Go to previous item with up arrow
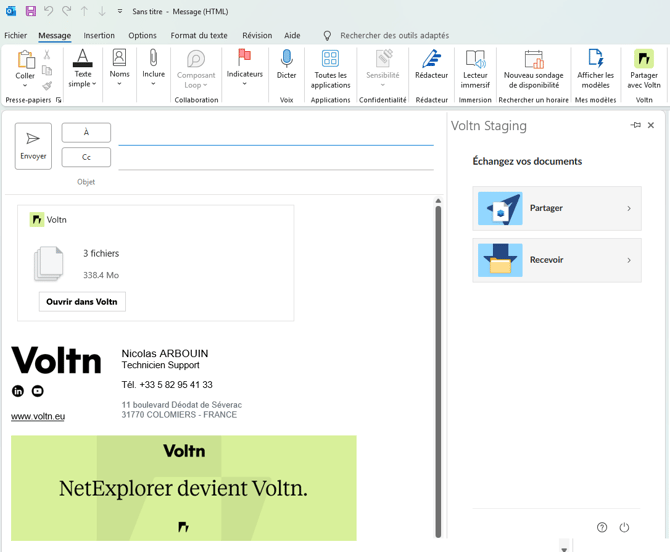The image size is (670, 552). click(84, 11)
